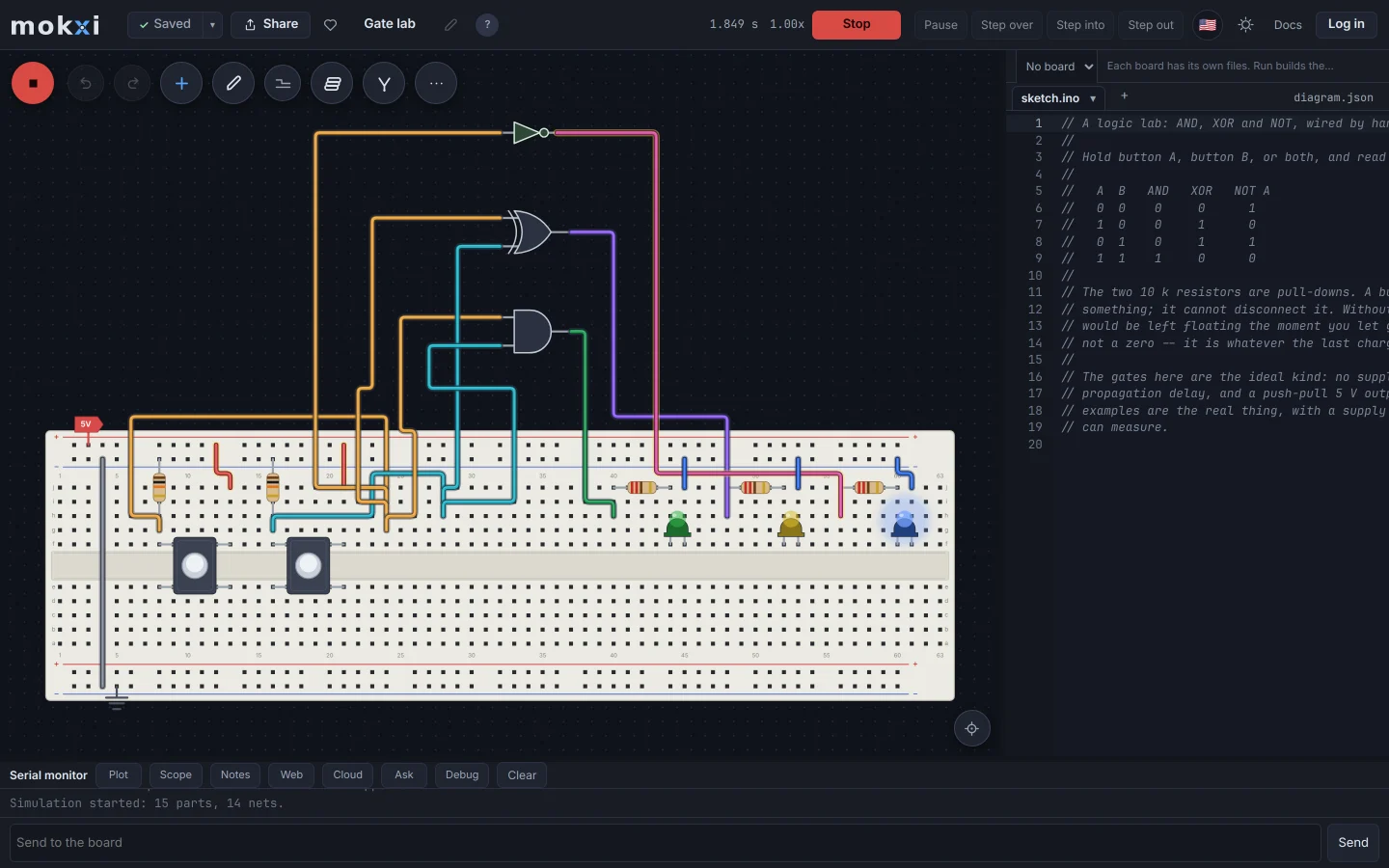1389x868 pixels.
Task: Stop the simulation with red Stop button
Action: click(x=857, y=25)
